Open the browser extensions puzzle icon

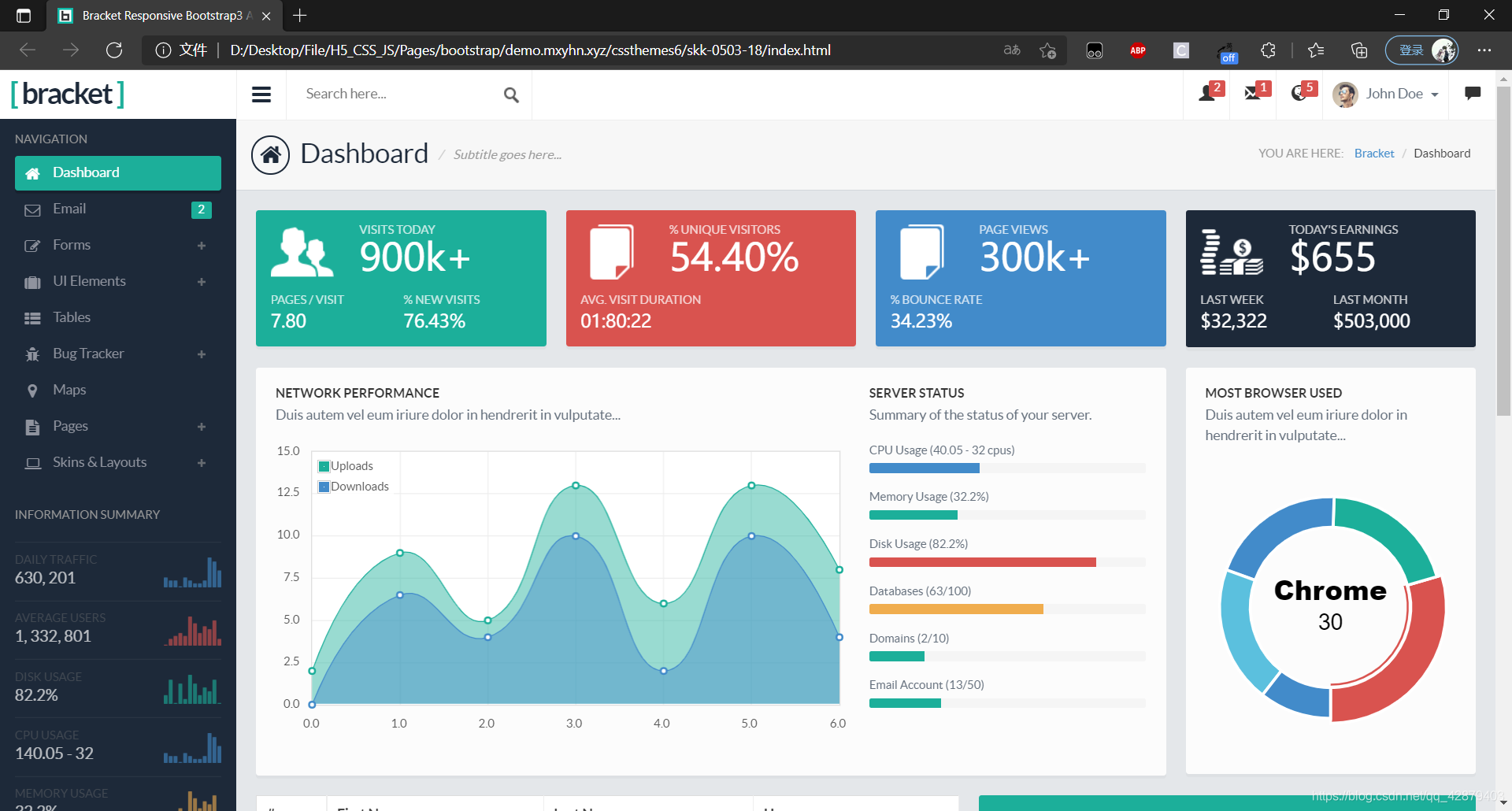(1268, 50)
